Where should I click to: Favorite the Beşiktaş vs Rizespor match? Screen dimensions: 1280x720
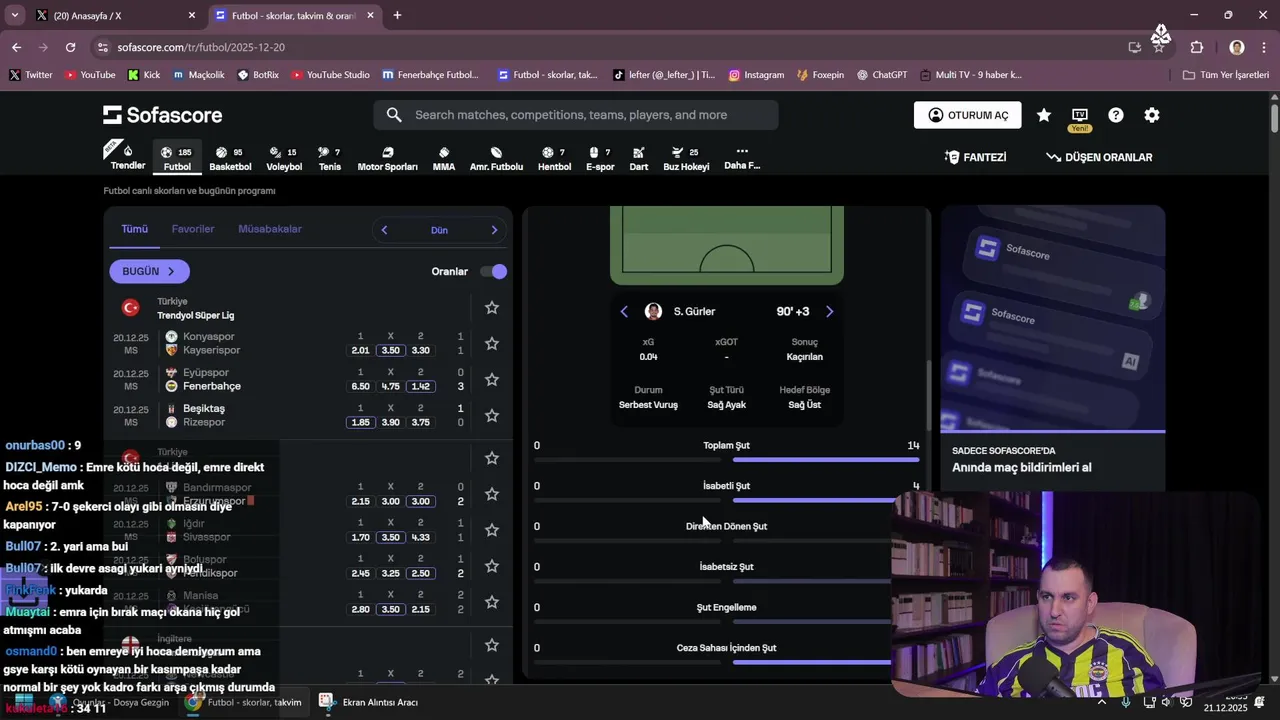click(x=492, y=415)
